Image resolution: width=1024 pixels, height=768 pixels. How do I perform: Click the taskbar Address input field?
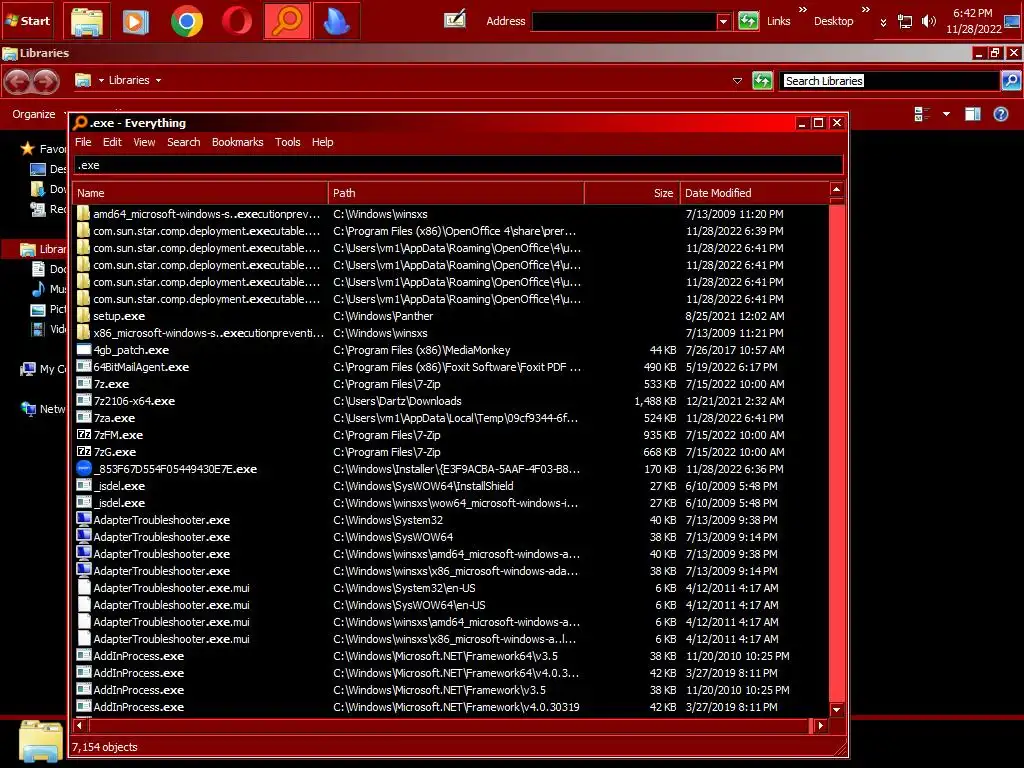click(625, 22)
